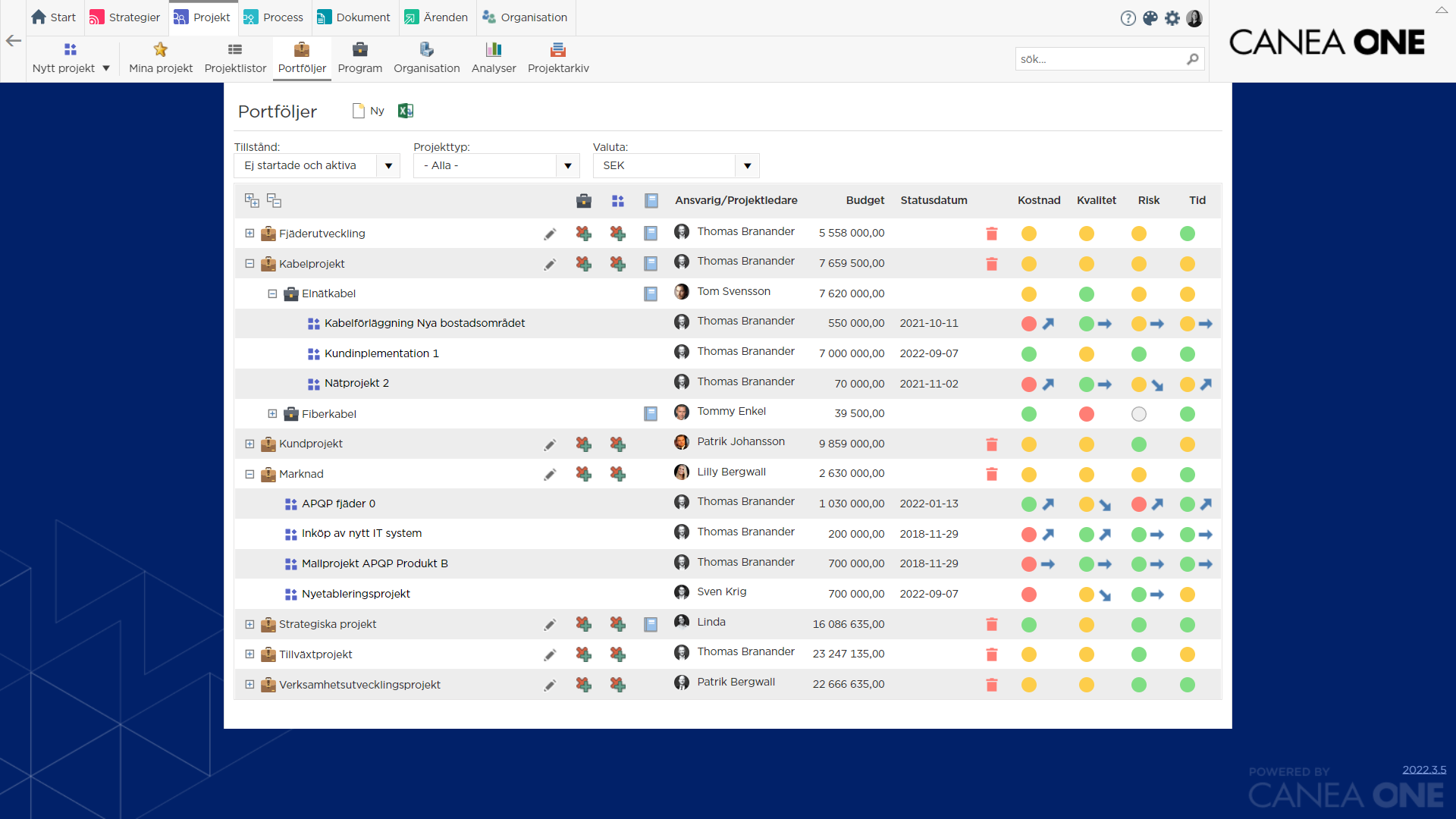
Task: Open the Tillstånd dropdown
Action: pyautogui.click(x=317, y=165)
